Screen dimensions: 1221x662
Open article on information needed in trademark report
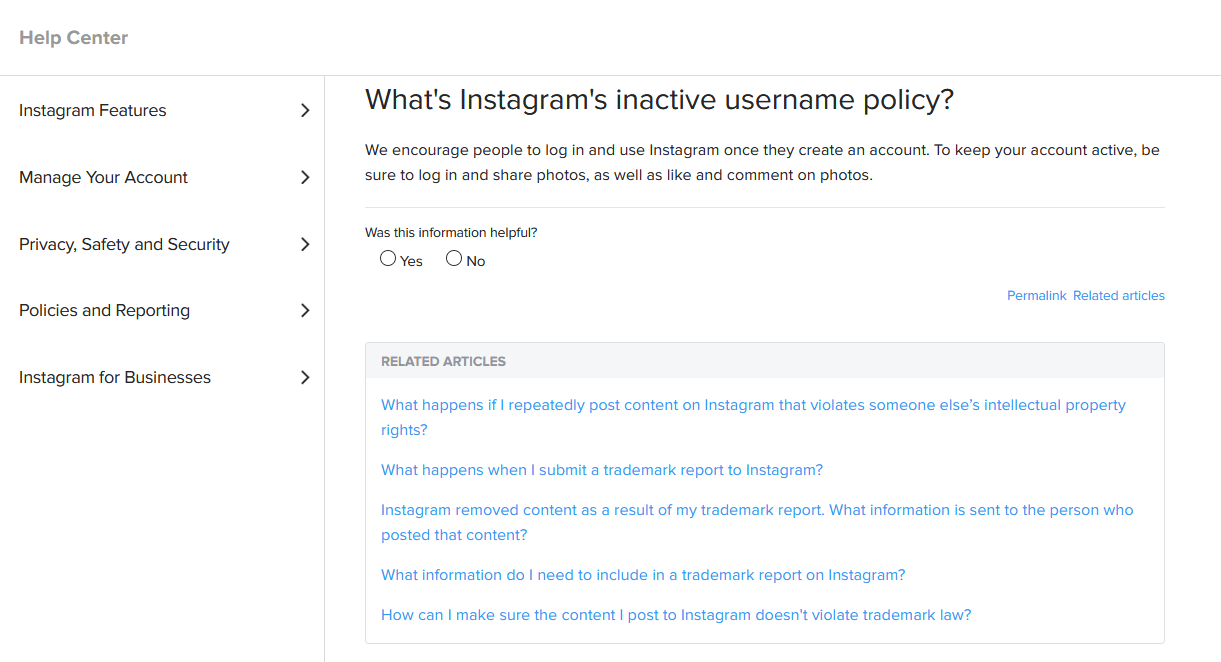(642, 575)
